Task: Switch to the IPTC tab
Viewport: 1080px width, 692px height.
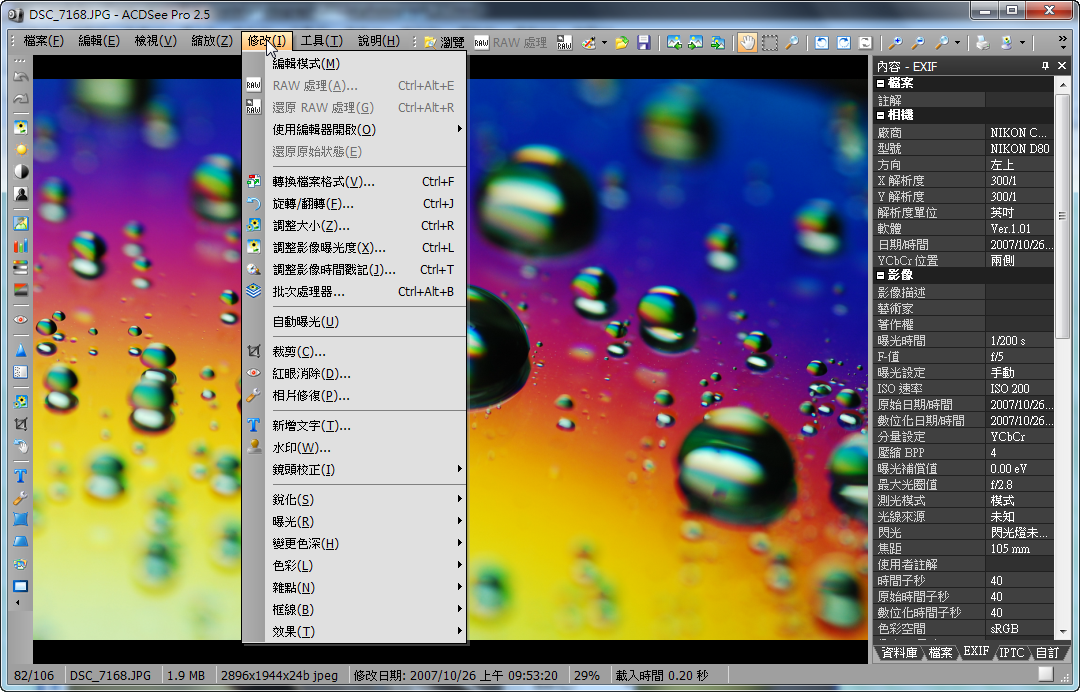Action: [x=1012, y=652]
